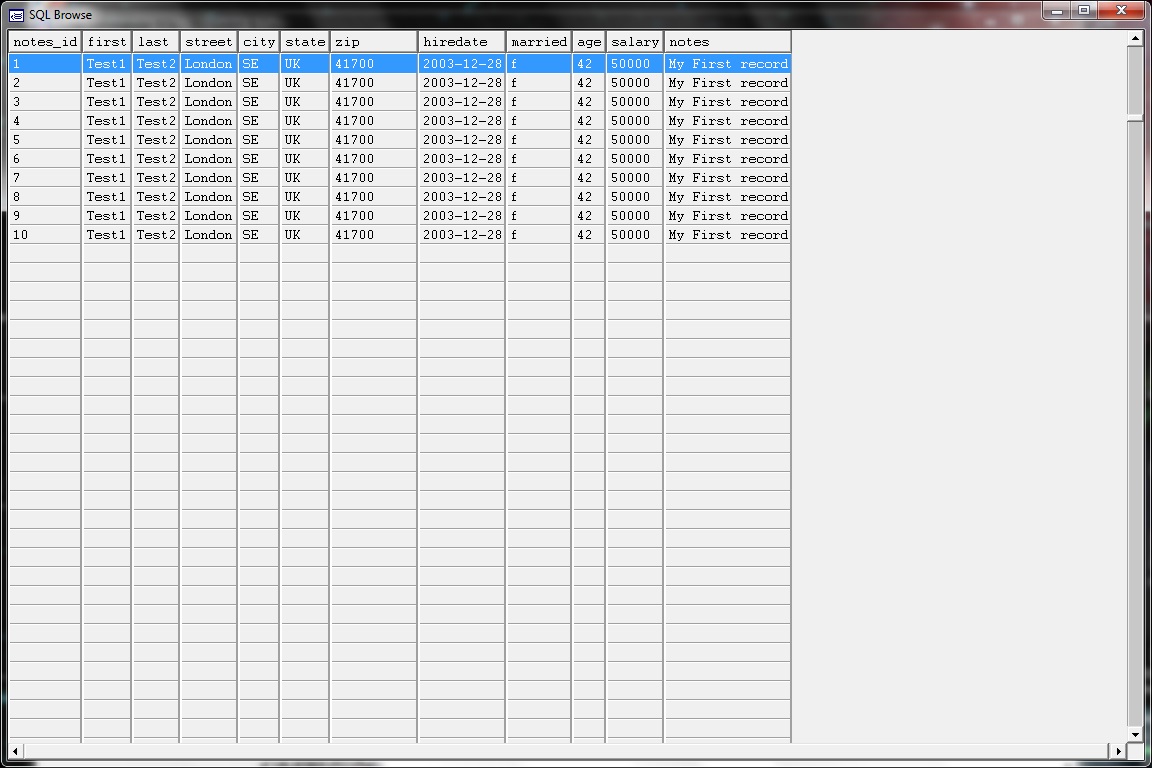
Task: Select the row with notes_id 10
Action: 43,234
